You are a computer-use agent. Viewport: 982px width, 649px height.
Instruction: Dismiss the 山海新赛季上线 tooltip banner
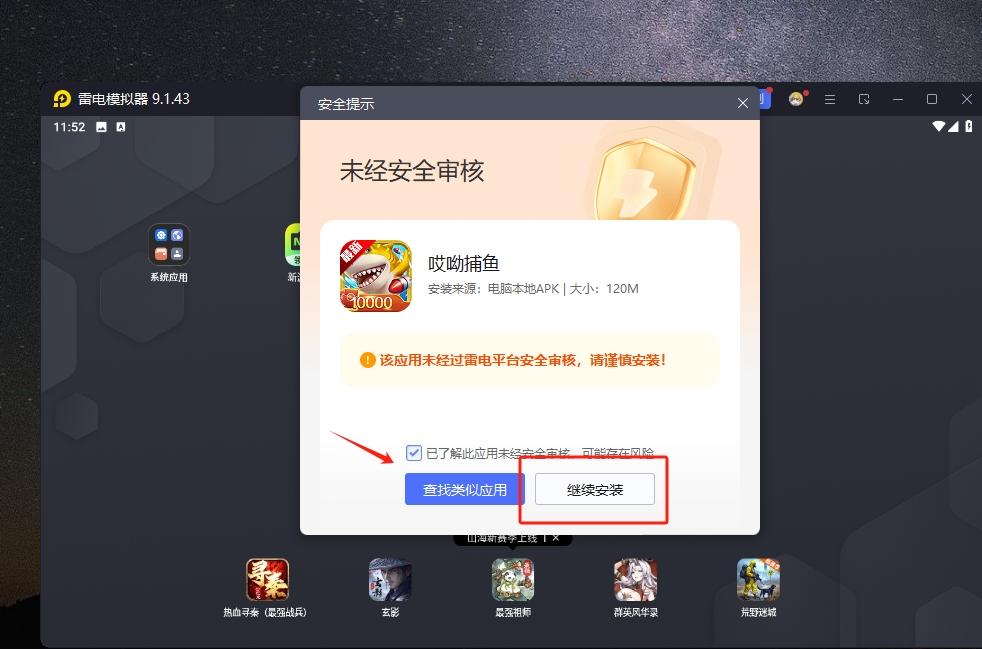pyautogui.click(x=556, y=538)
